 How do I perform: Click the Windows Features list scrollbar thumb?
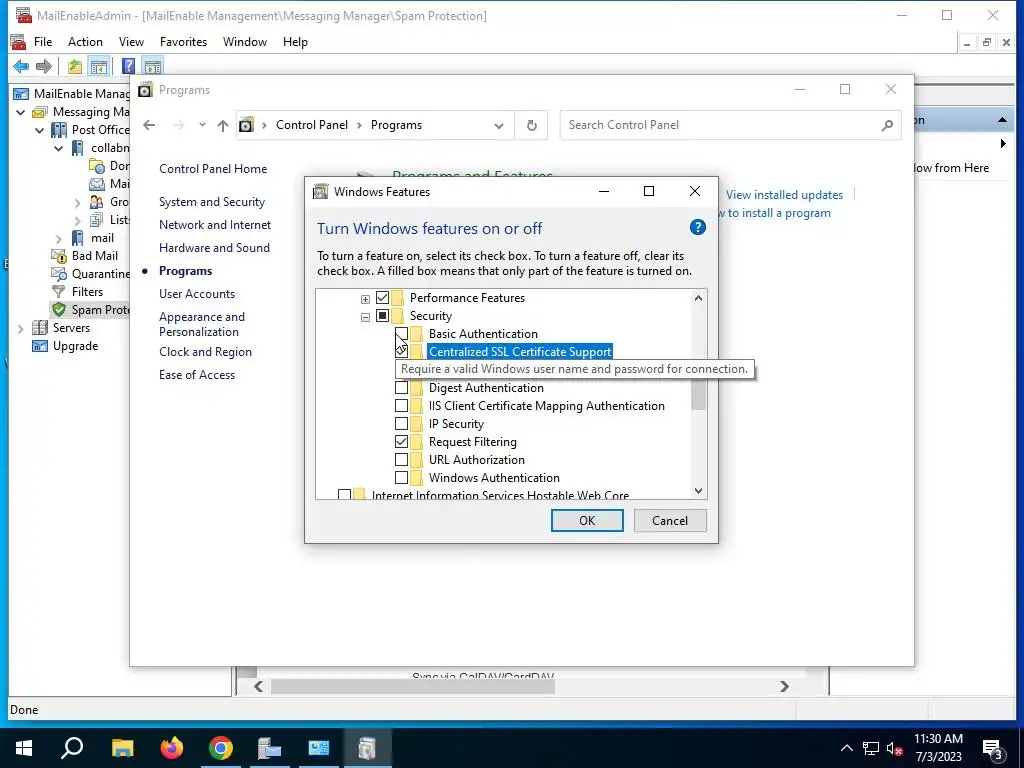698,392
